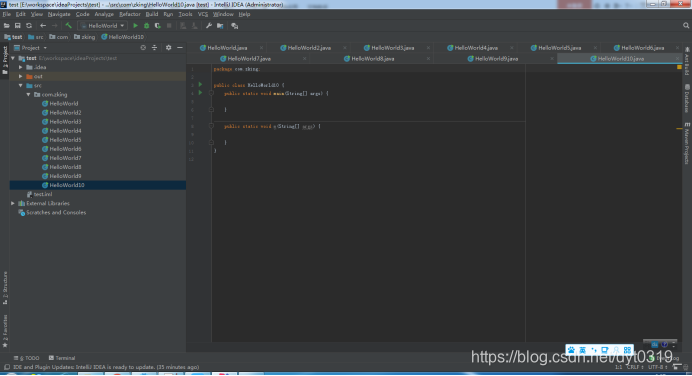The height and width of the screenshot is (376, 692).
Task: Fold the second method via gutter toggle
Action: click(x=211, y=126)
